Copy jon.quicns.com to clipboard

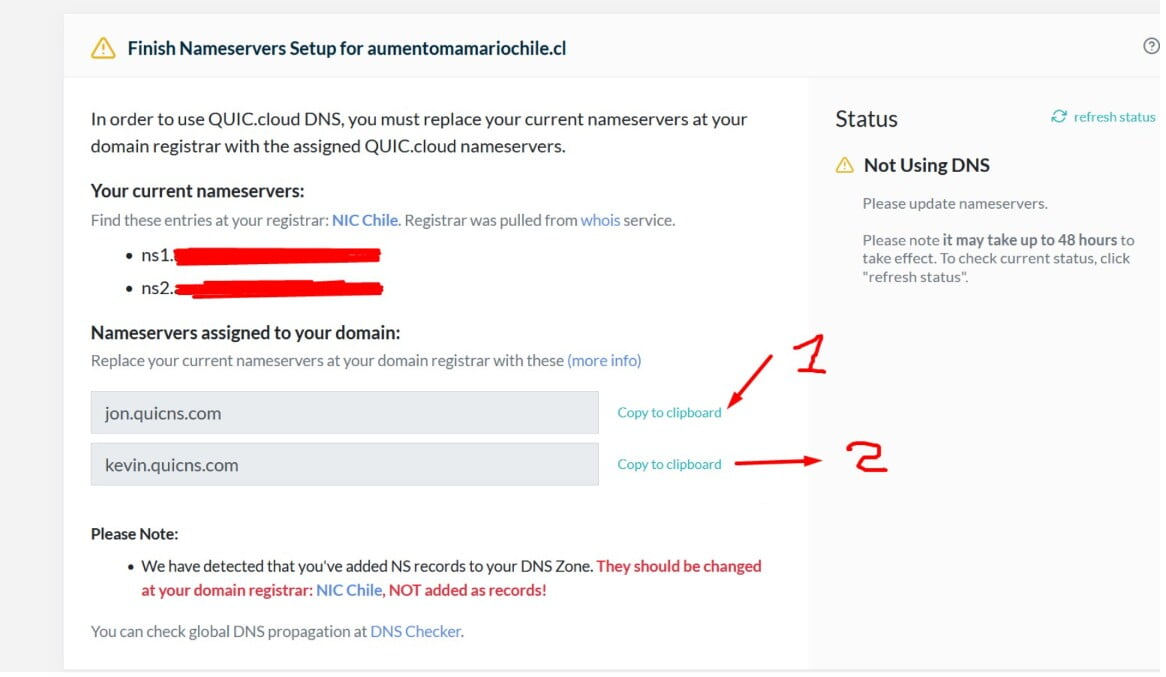[x=669, y=413]
